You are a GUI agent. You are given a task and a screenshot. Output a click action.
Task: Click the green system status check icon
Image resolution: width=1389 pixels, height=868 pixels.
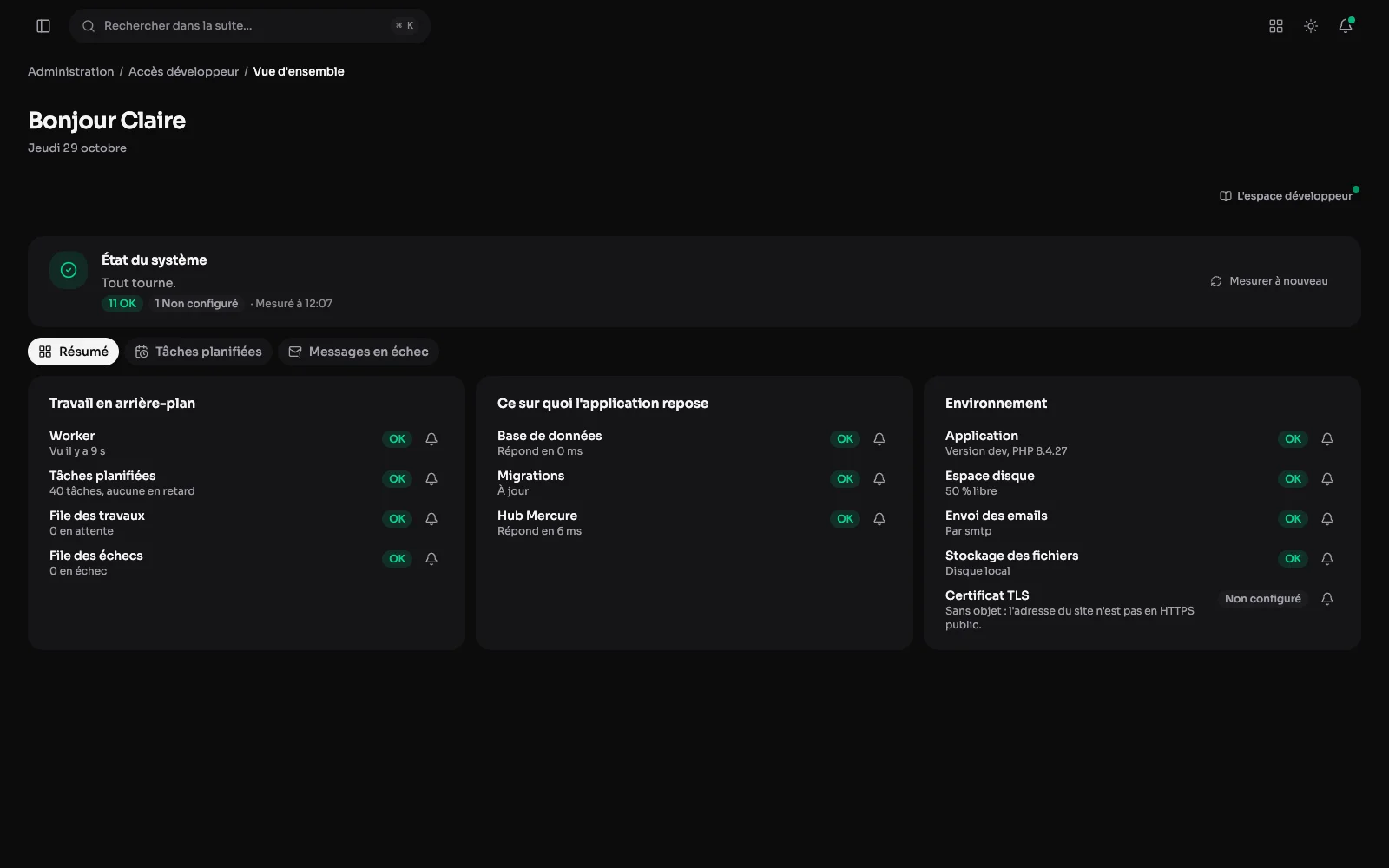tap(69, 270)
